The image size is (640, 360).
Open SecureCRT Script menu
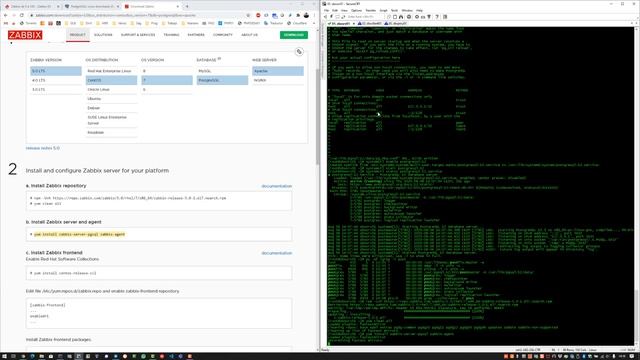[383, 10]
